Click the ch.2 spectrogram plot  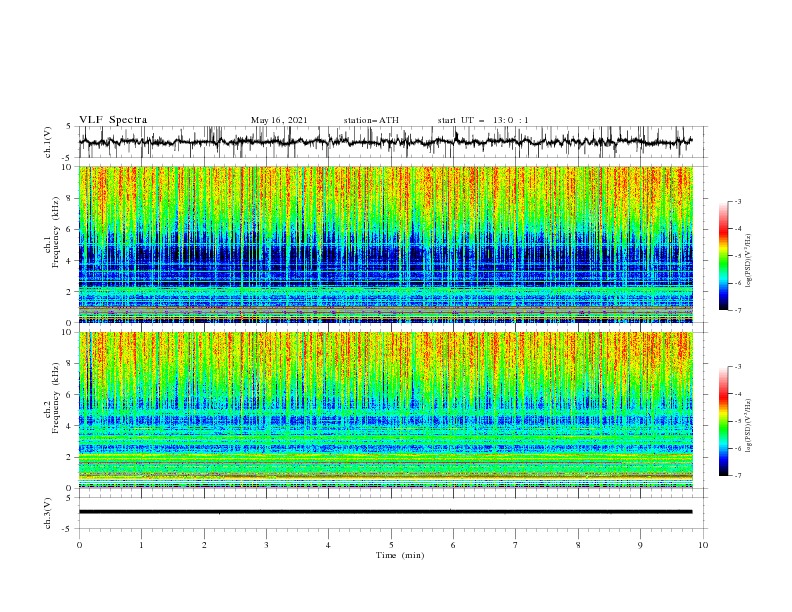point(386,410)
